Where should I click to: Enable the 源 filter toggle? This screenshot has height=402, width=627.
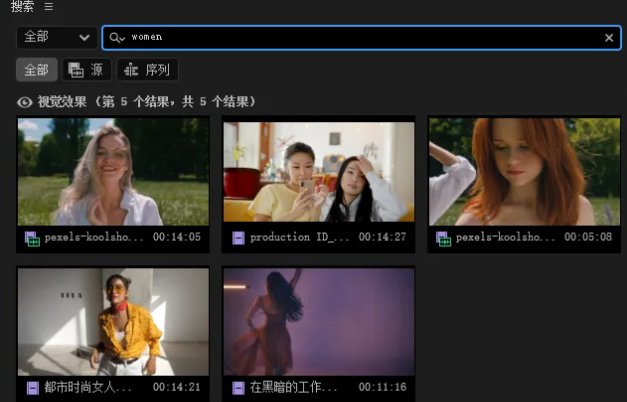pyautogui.click(x=87, y=70)
